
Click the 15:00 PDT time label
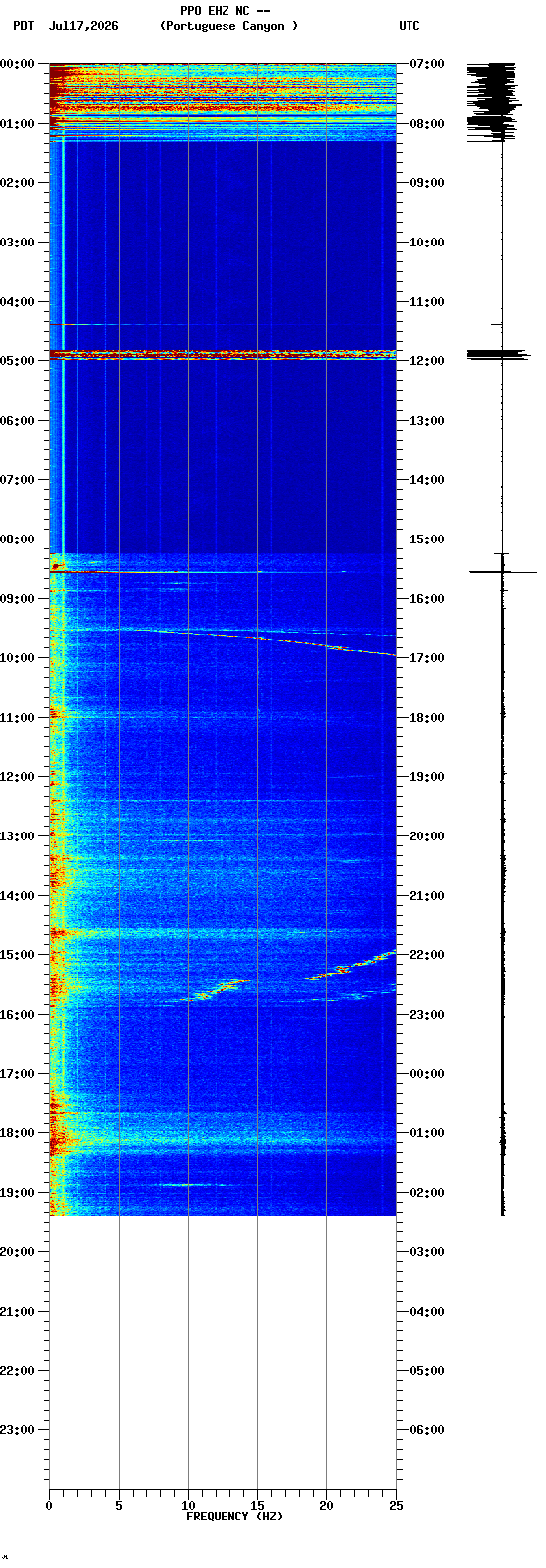[x=17, y=954]
